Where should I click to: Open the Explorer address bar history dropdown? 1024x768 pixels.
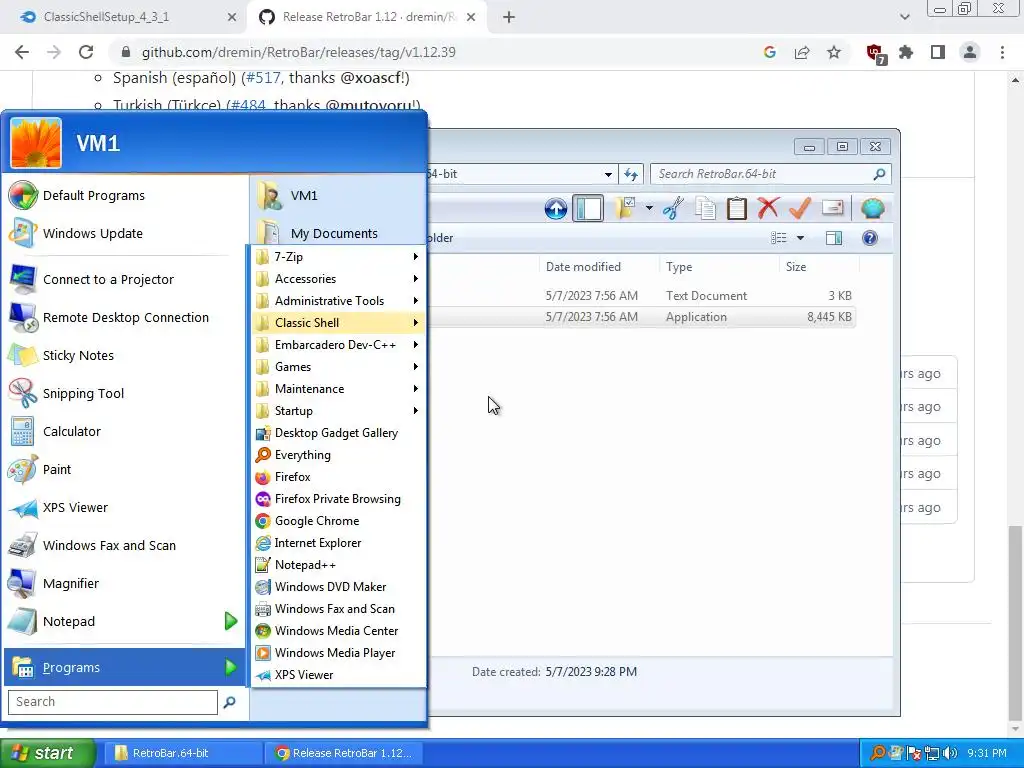(x=608, y=174)
